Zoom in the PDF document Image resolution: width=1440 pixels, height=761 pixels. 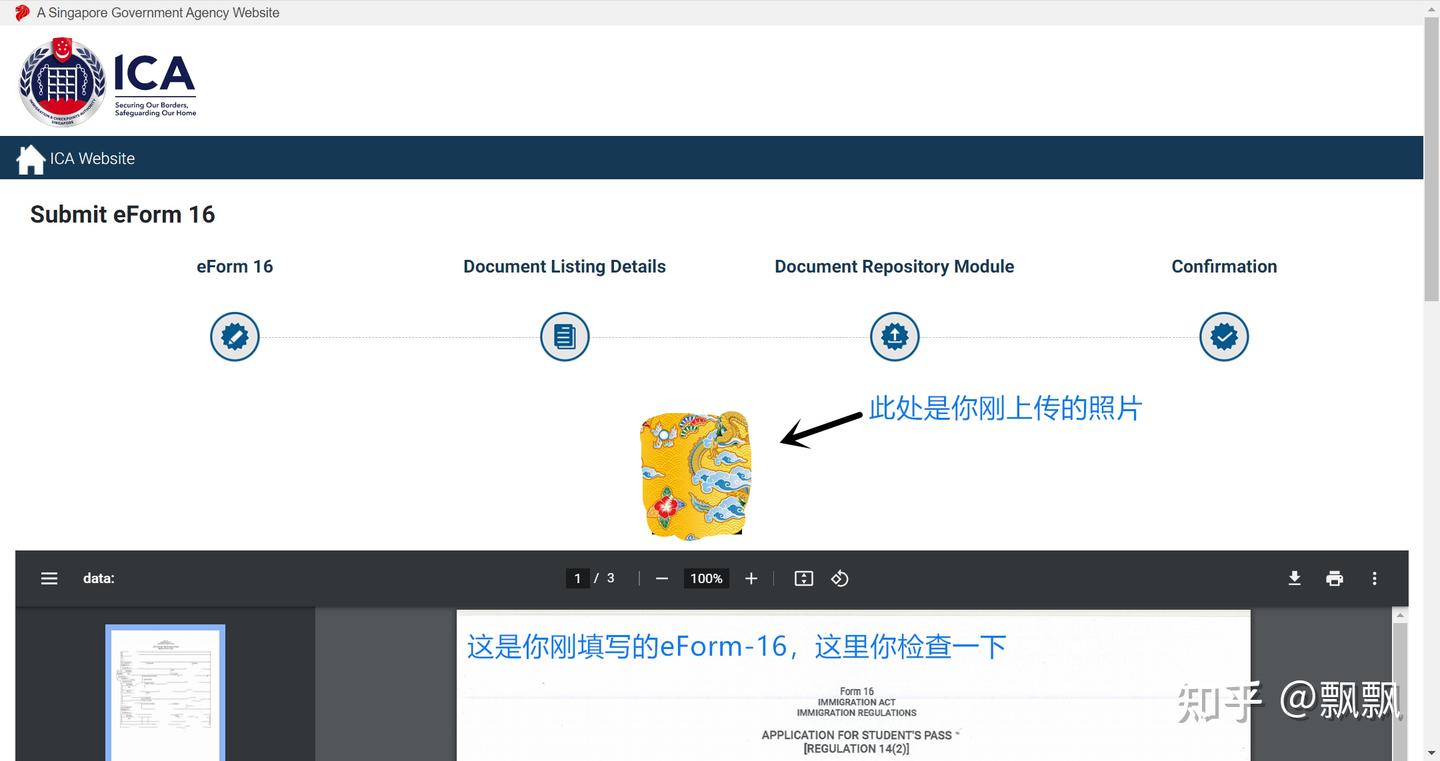click(751, 578)
